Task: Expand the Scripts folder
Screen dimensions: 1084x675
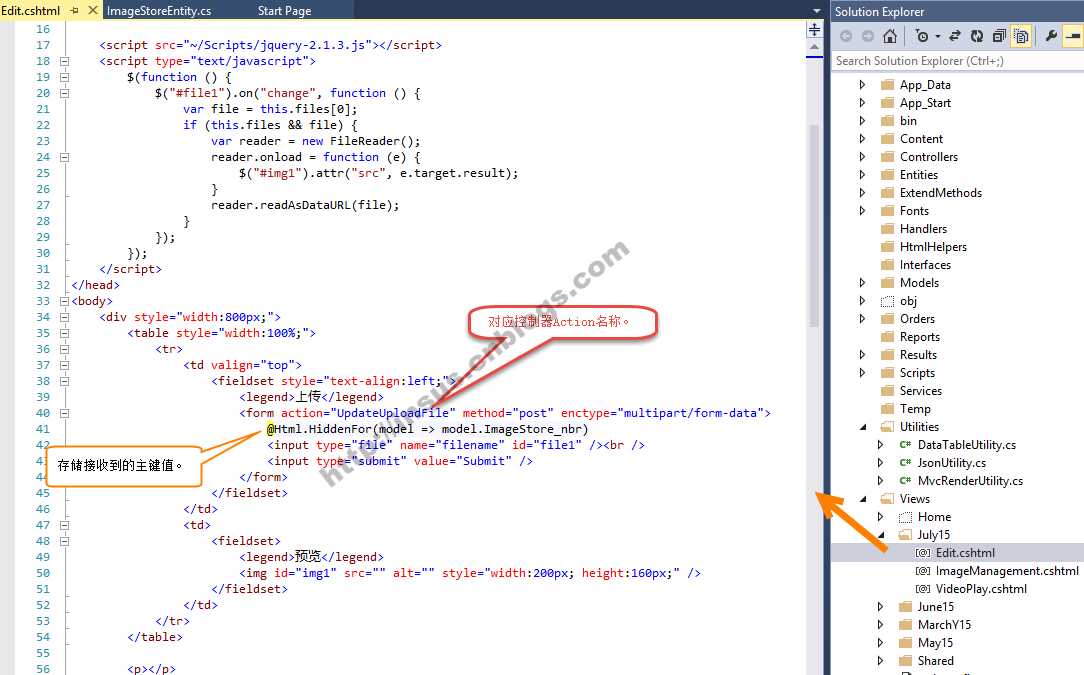Action: click(x=862, y=372)
